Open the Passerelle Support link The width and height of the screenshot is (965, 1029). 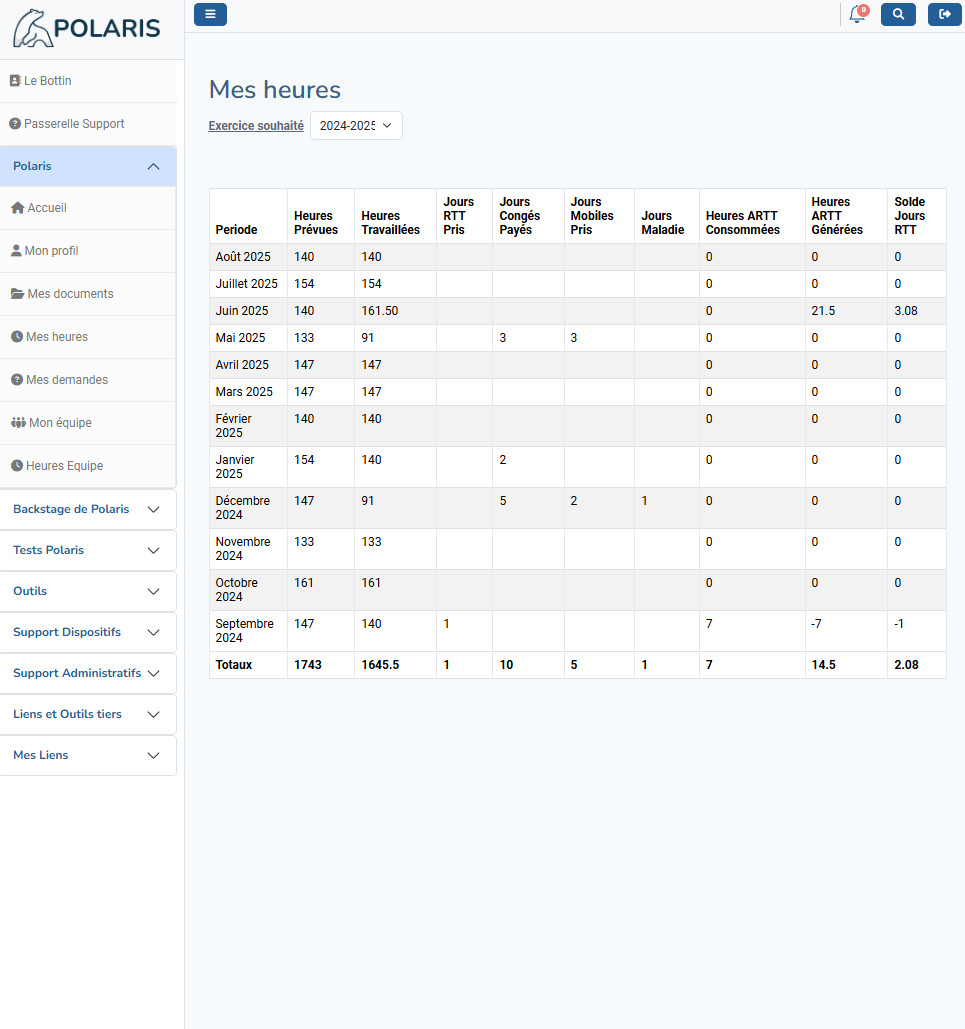point(73,124)
